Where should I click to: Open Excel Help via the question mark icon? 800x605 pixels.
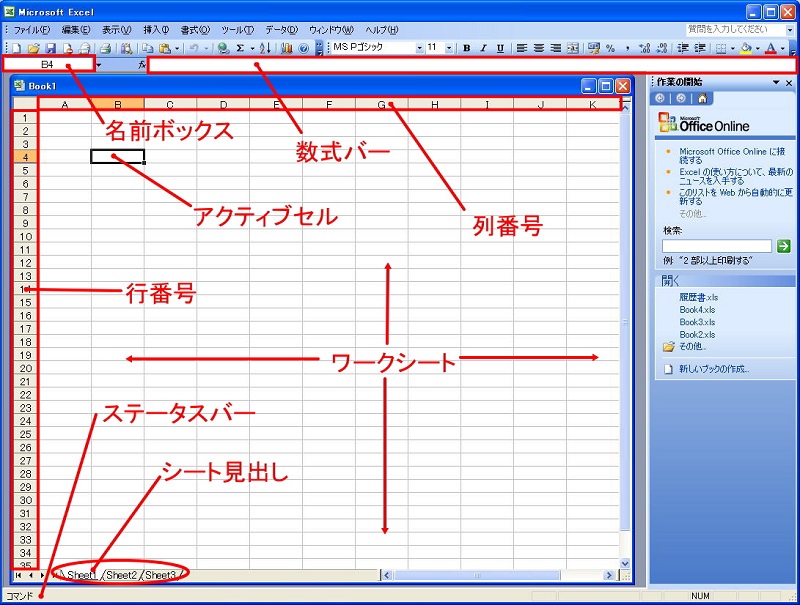click(304, 48)
